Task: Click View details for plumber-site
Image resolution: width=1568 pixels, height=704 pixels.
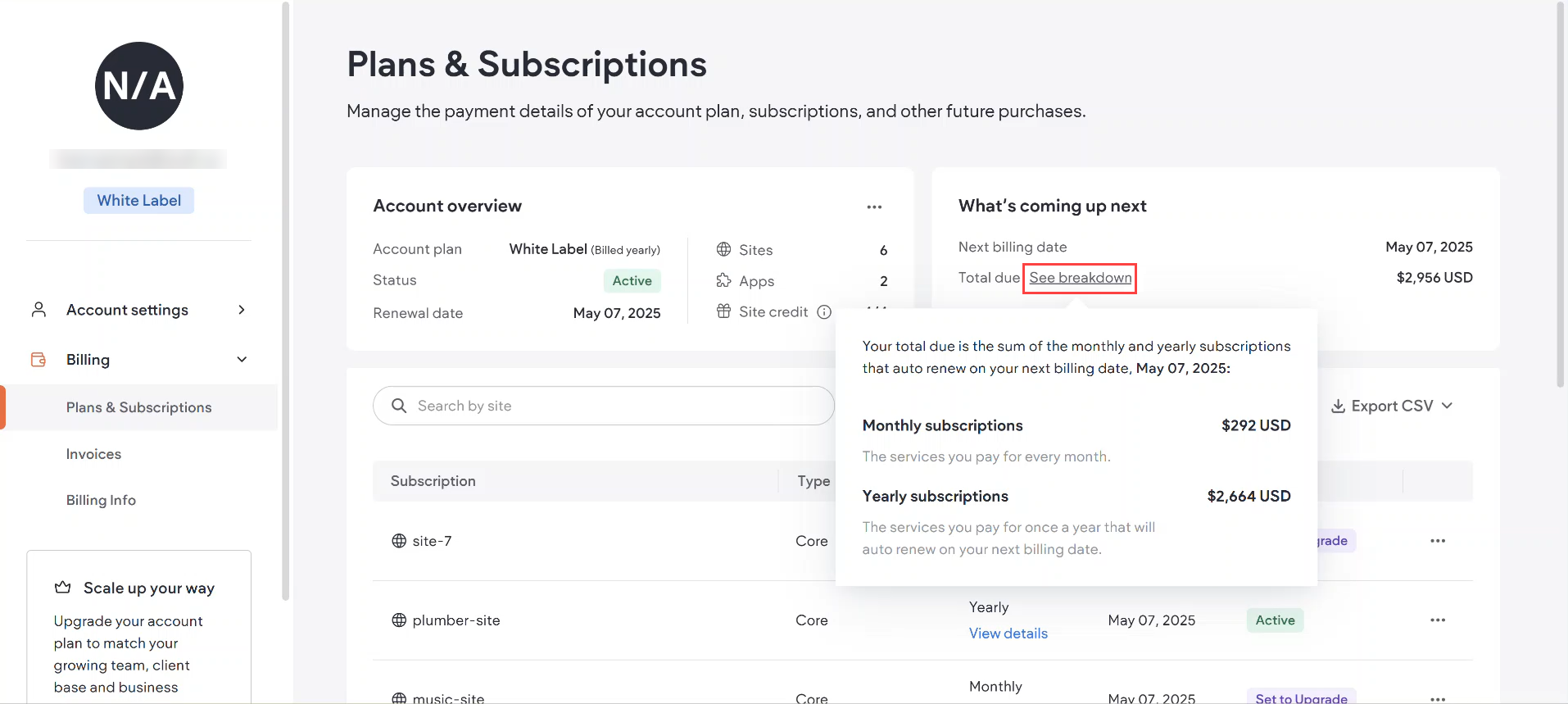Action: 1008,634
